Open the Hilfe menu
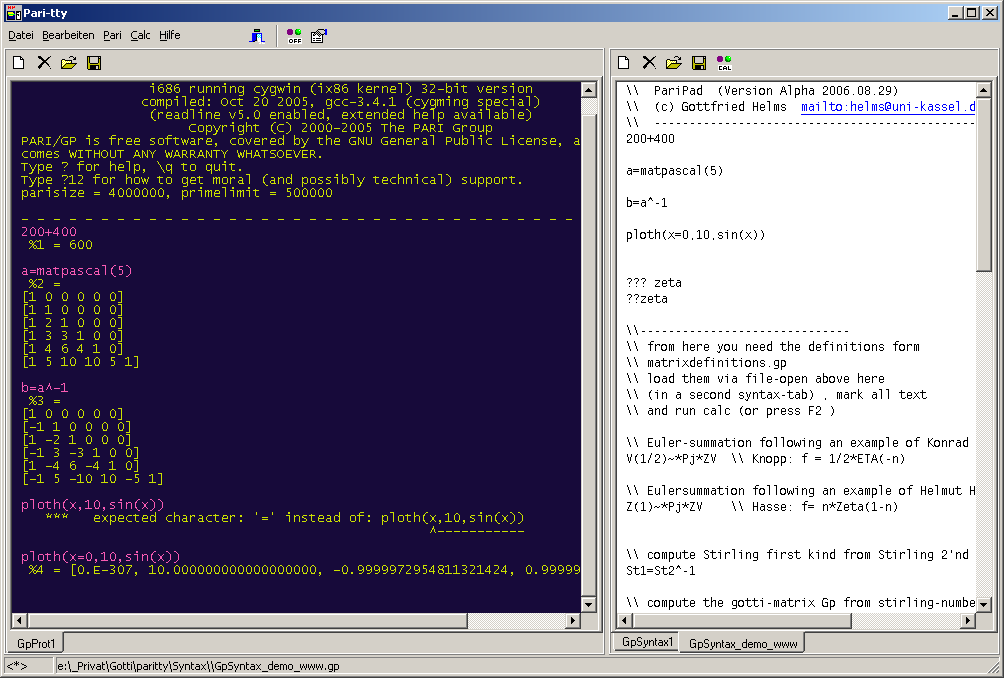 [x=170, y=35]
